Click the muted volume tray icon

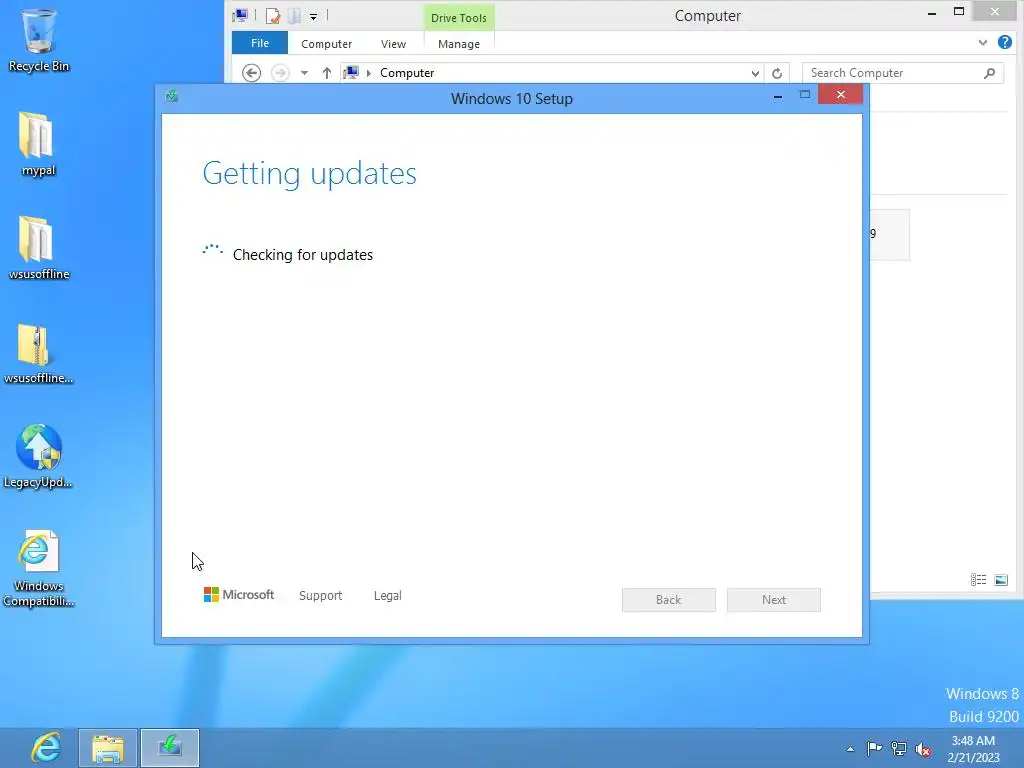click(923, 749)
